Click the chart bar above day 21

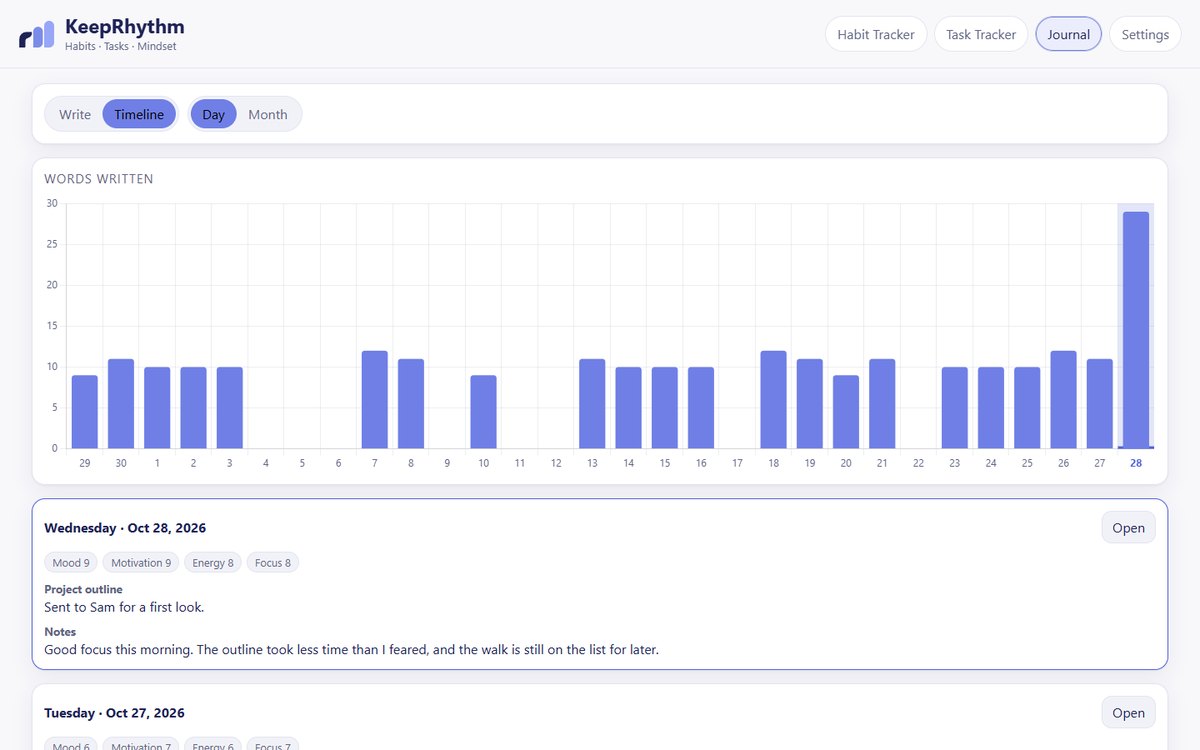point(882,403)
